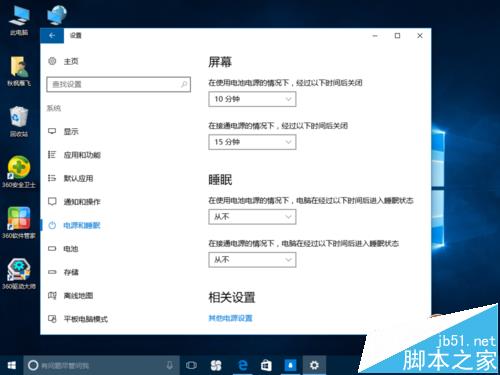Screen dimensions: 500x375
Task: Open the second 从不 sleep dropdown
Action: pos(252,260)
